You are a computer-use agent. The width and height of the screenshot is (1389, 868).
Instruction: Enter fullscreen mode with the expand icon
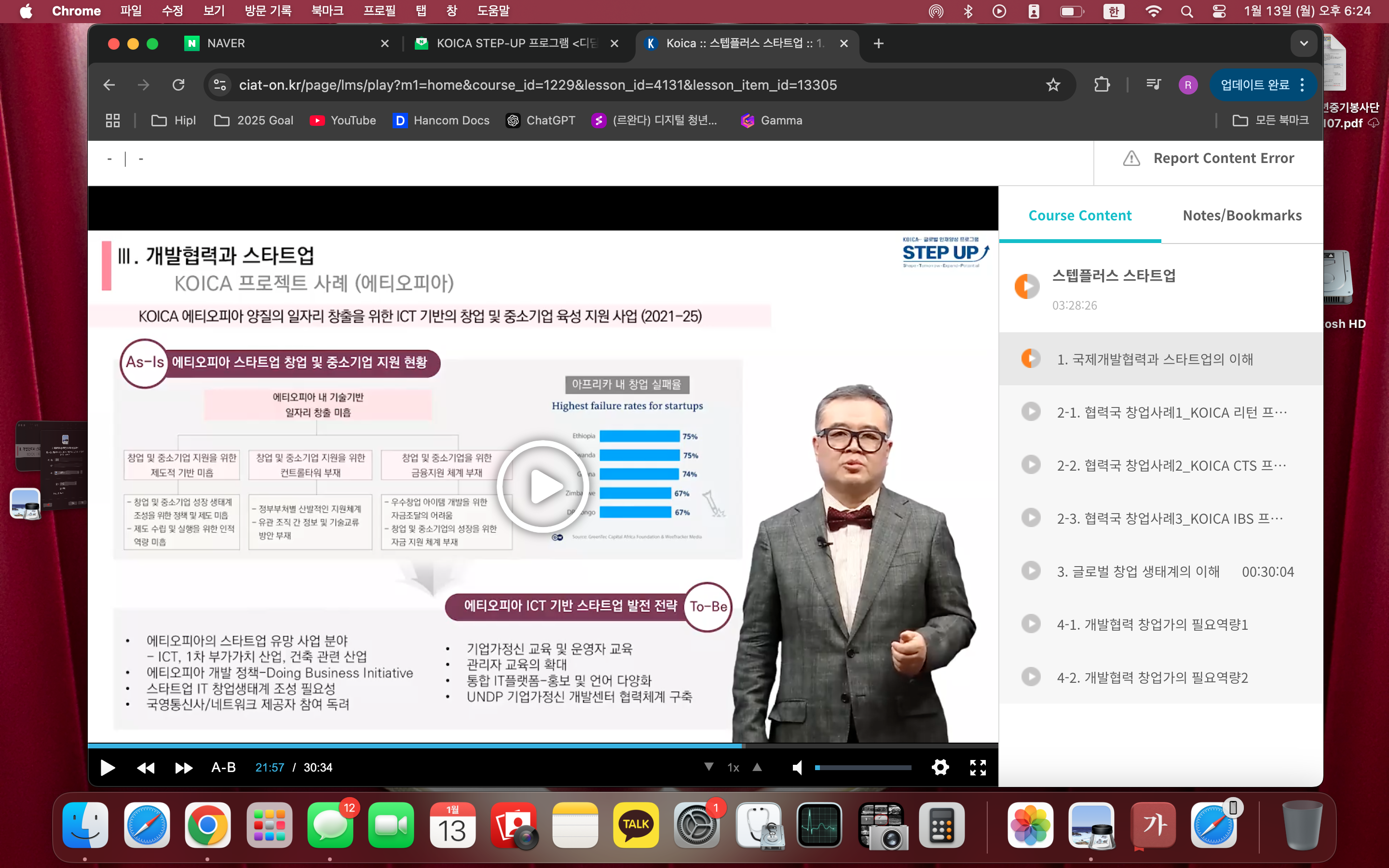click(x=978, y=768)
